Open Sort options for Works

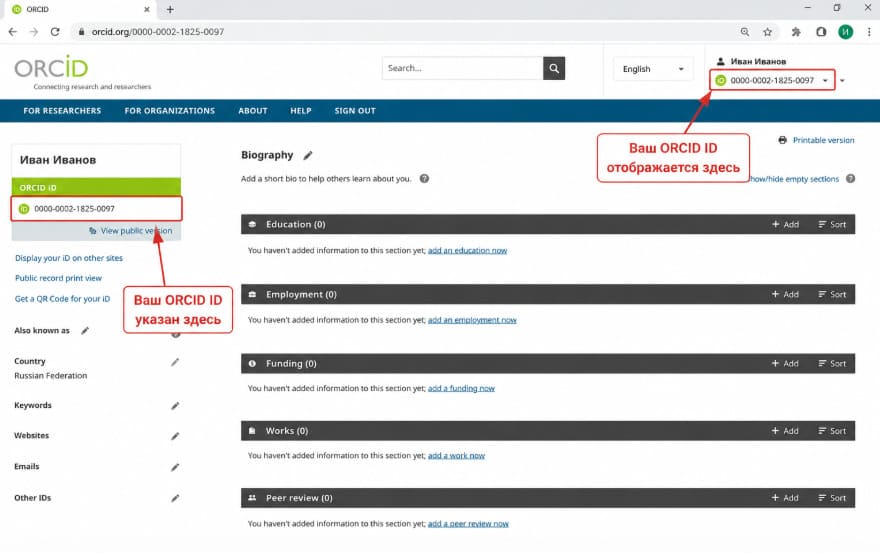point(832,431)
